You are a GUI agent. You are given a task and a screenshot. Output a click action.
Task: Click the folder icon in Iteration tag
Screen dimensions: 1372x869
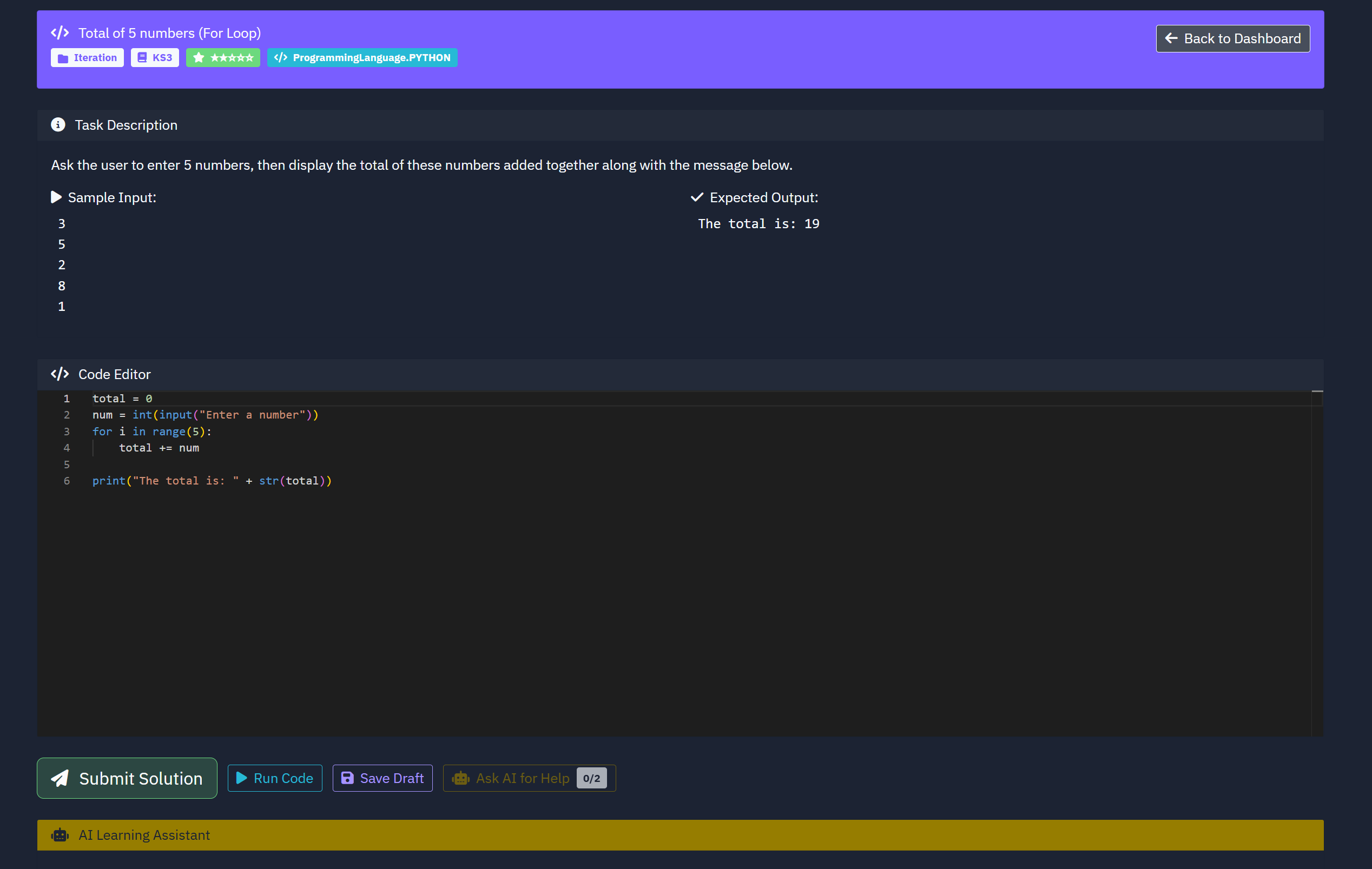63,58
